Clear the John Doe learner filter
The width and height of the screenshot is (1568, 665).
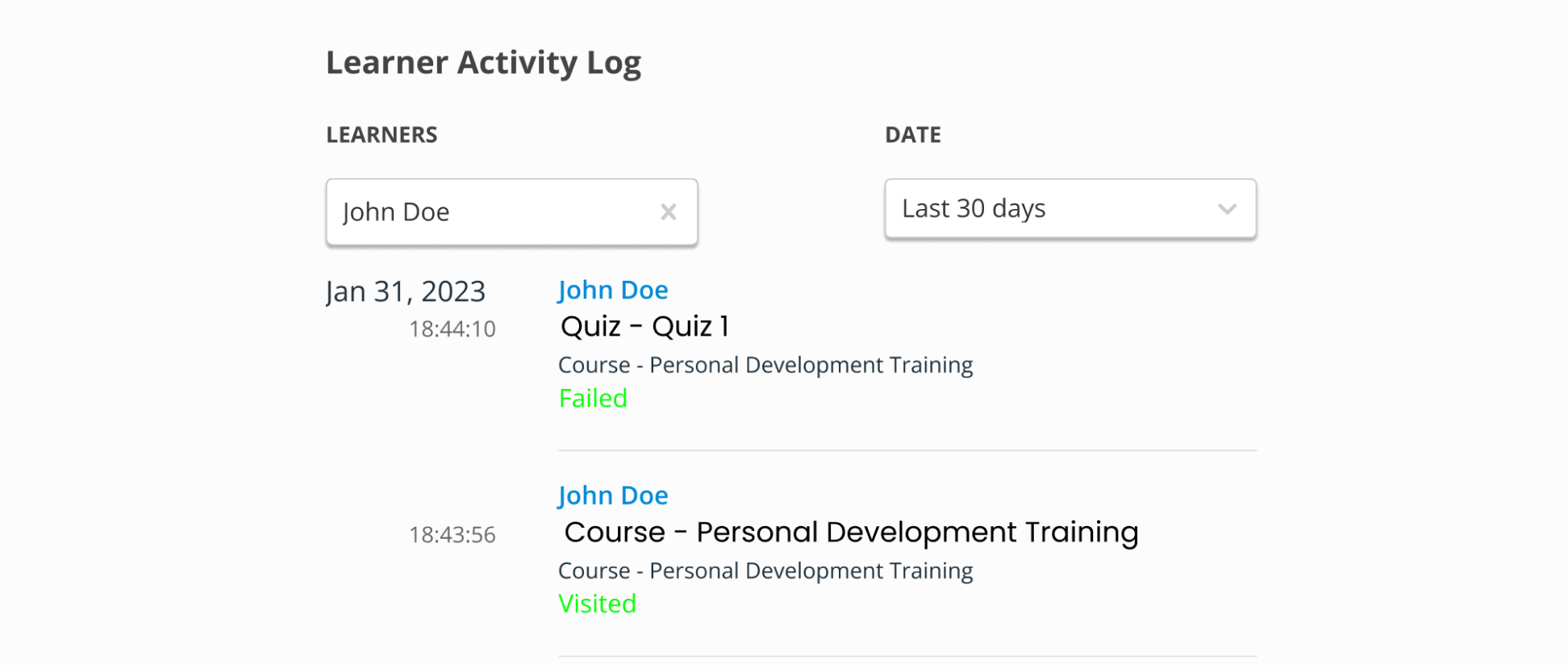668,212
